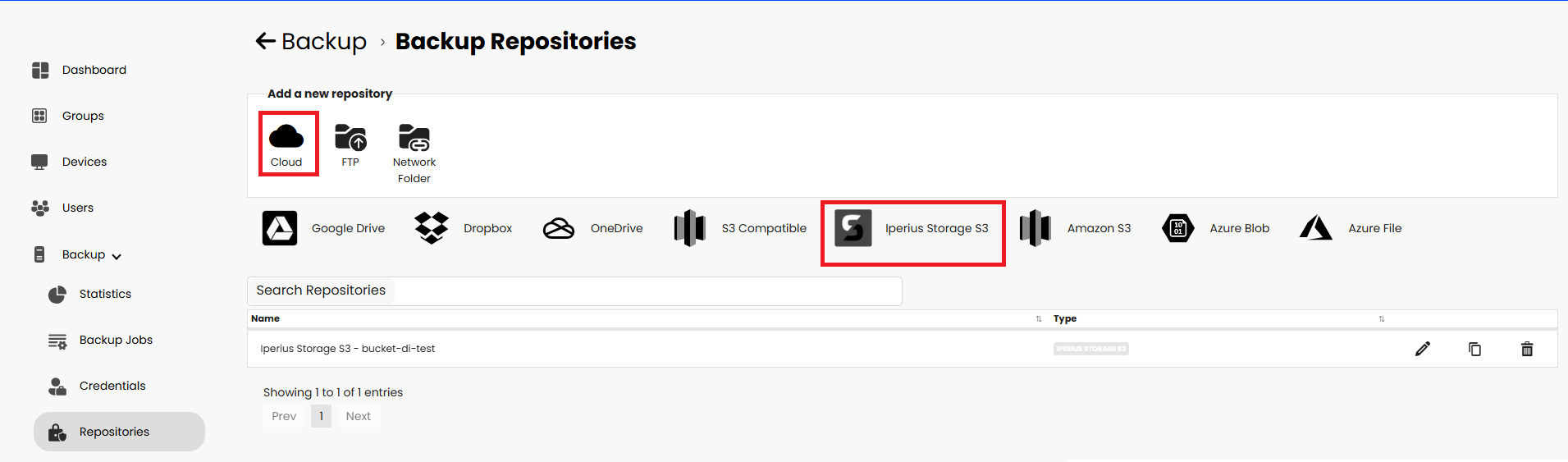Open the Dashboard menu item
Image resolution: width=1568 pixels, height=462 pixels.
click(94, 70)
